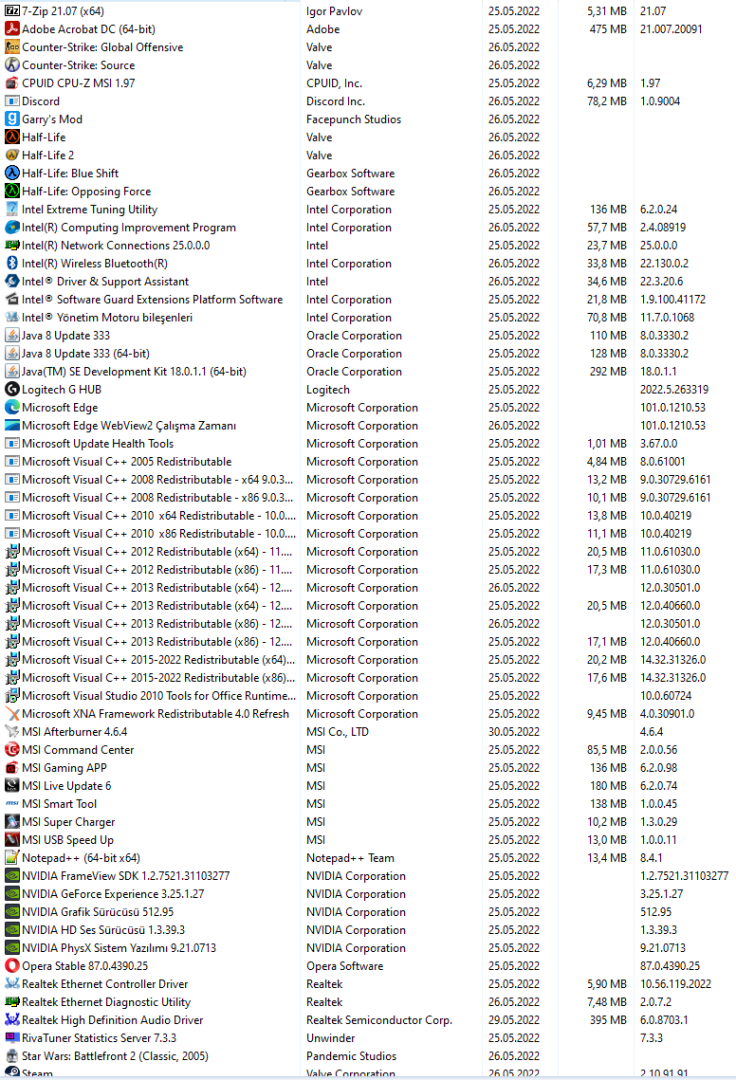Select Intel(R) Computing Improvement Program row
The width and height of the screenshot is (736, 1080).
(x=129, y=227)
